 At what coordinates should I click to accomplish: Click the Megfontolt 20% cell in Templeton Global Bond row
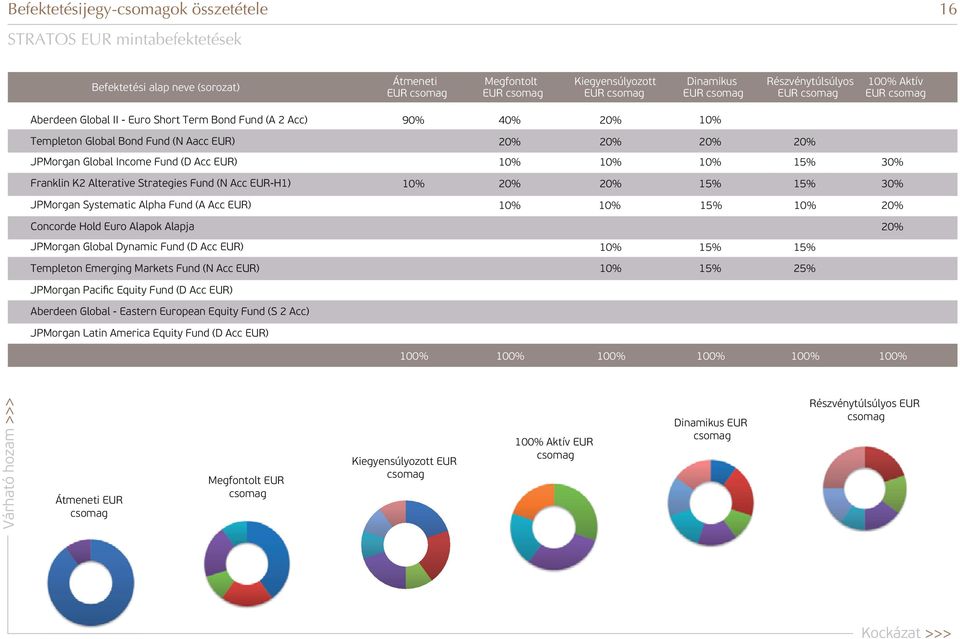(509, 141)
